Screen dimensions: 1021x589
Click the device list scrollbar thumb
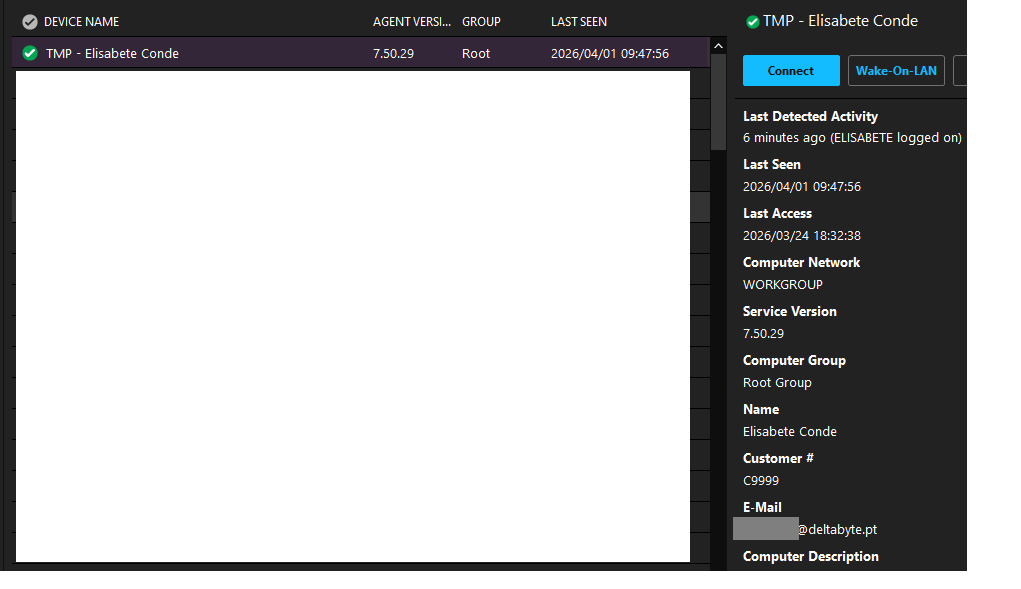(x=718, y=102)
